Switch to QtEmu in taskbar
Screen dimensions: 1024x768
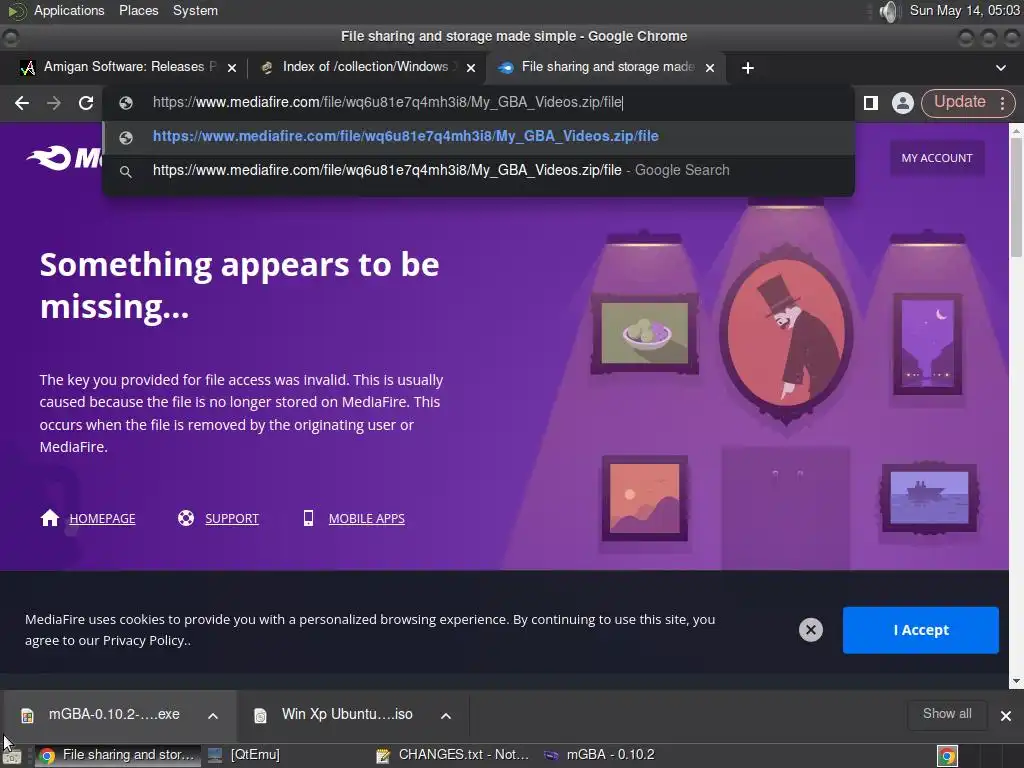click(x=244, y=755)
